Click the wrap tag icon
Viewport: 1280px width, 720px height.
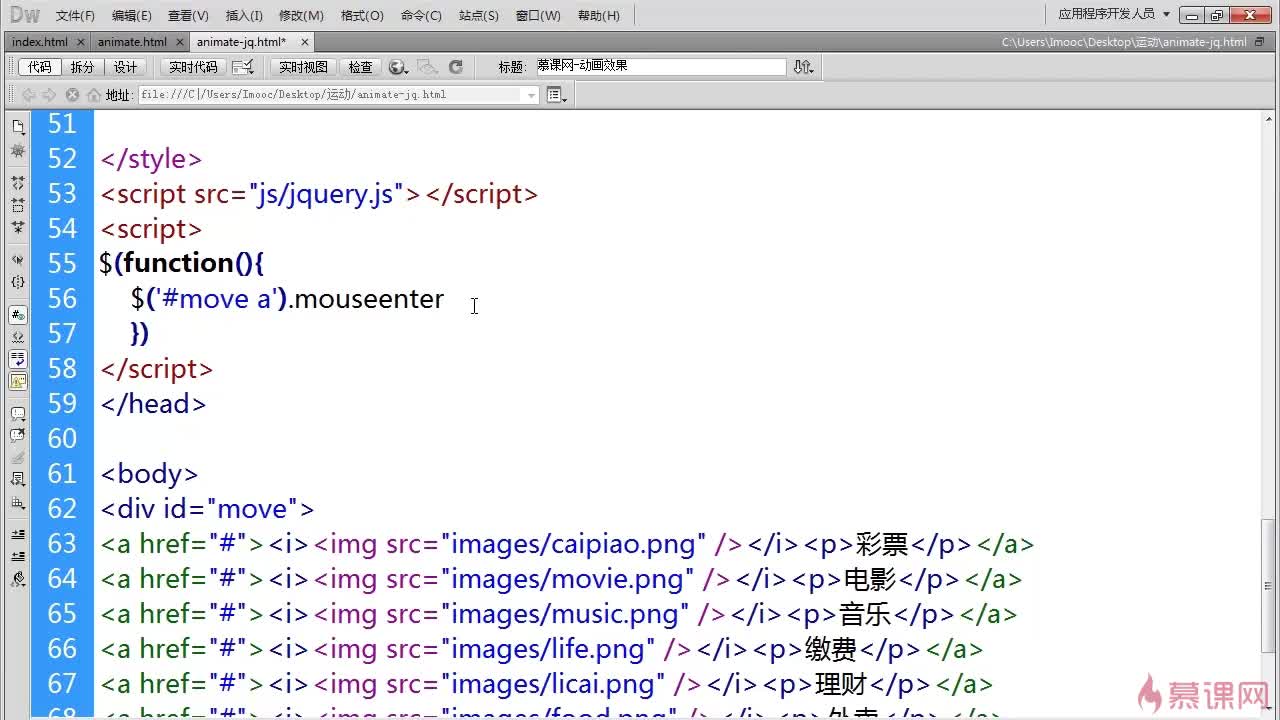coord(18,457)
